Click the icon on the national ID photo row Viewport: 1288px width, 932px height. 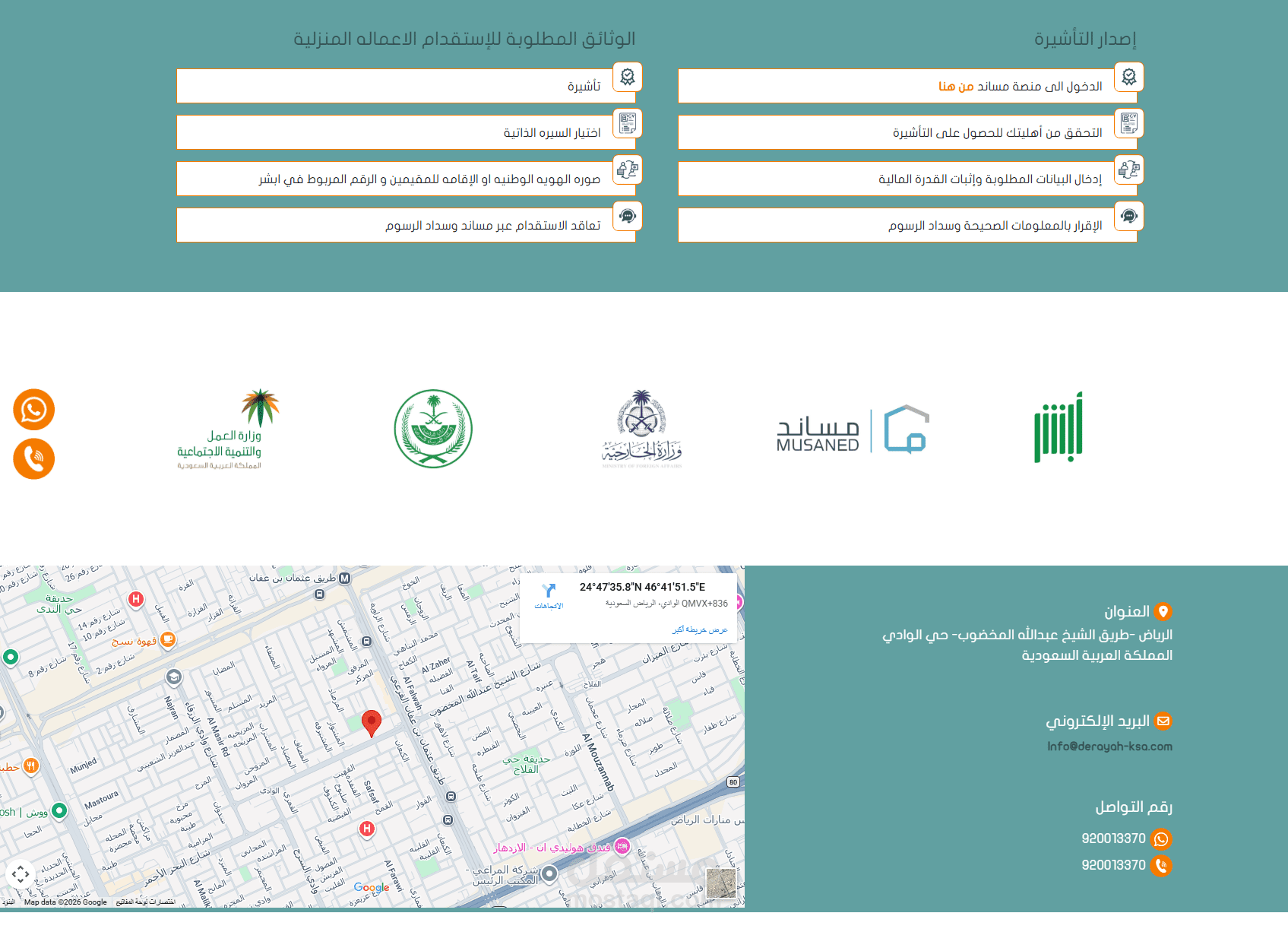tap(628, 170)
